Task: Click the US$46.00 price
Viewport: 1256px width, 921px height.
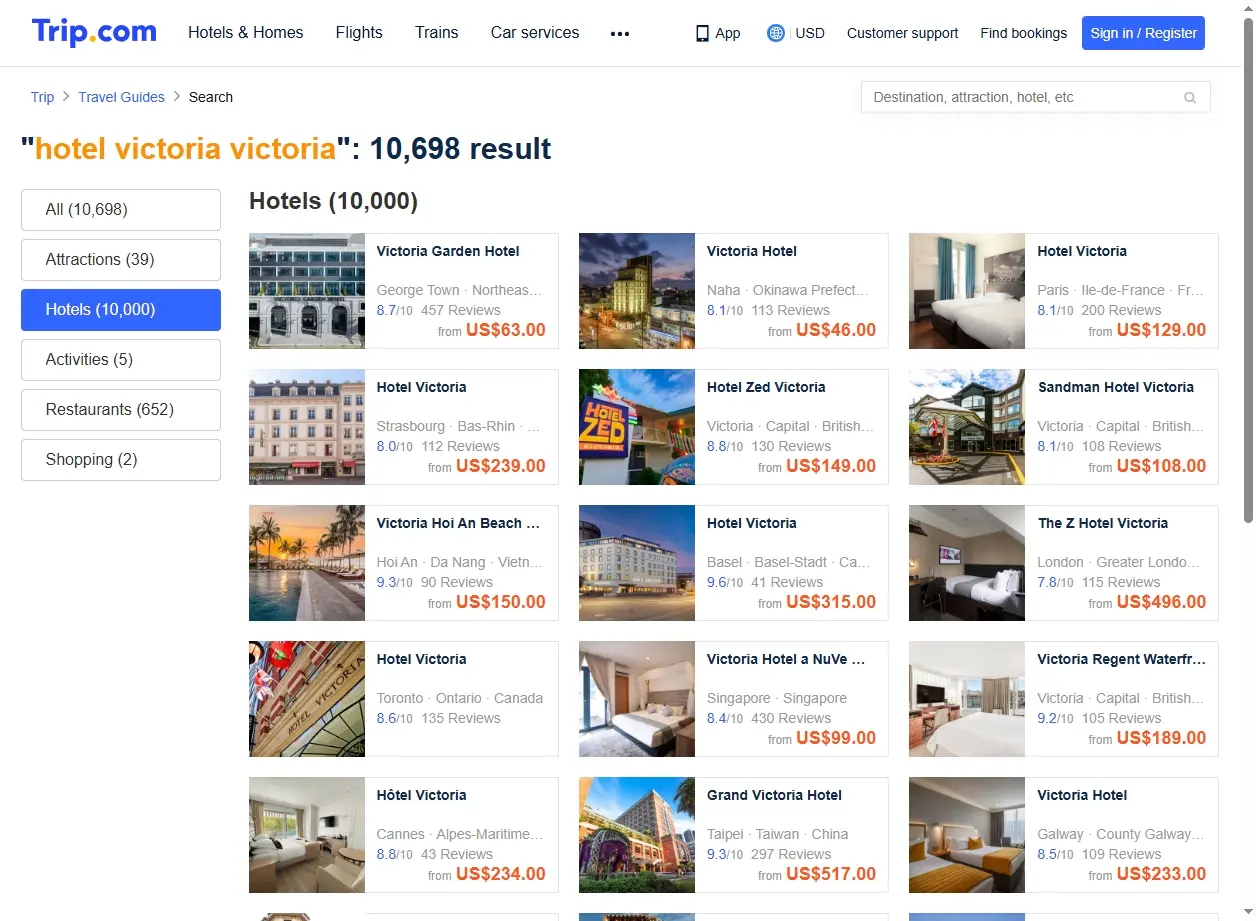Action: point(836,330)
